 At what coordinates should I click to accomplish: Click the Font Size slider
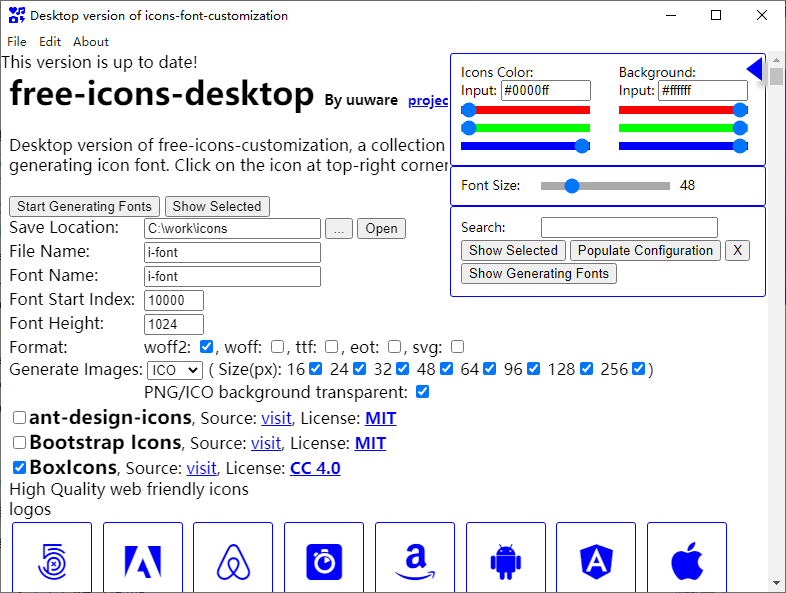pos(606,186)
